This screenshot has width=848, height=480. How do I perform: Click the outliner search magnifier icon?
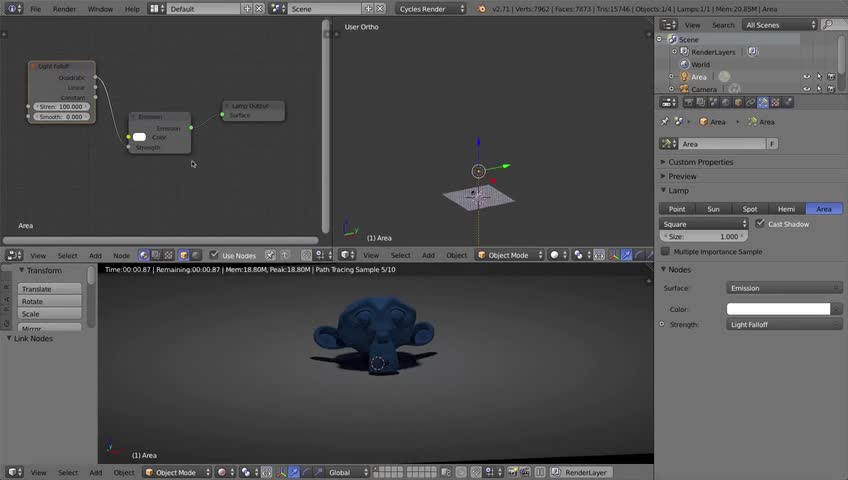[x=827, y=25]
